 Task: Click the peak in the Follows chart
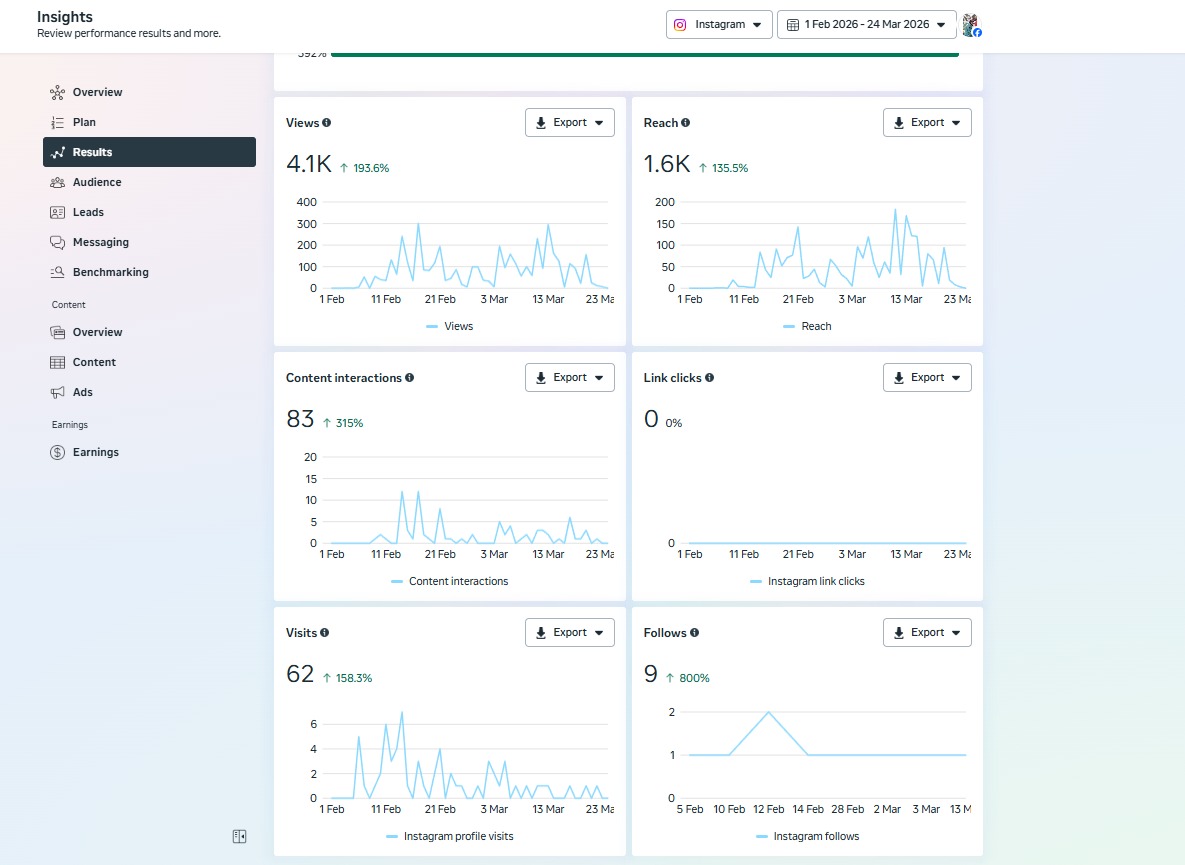tap(769, 712)
